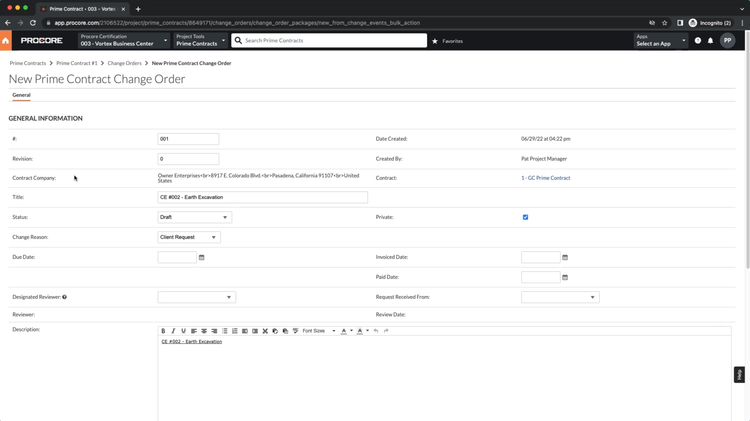
Task: Open the Invoiced Date calendar picker
Action: 565,257
